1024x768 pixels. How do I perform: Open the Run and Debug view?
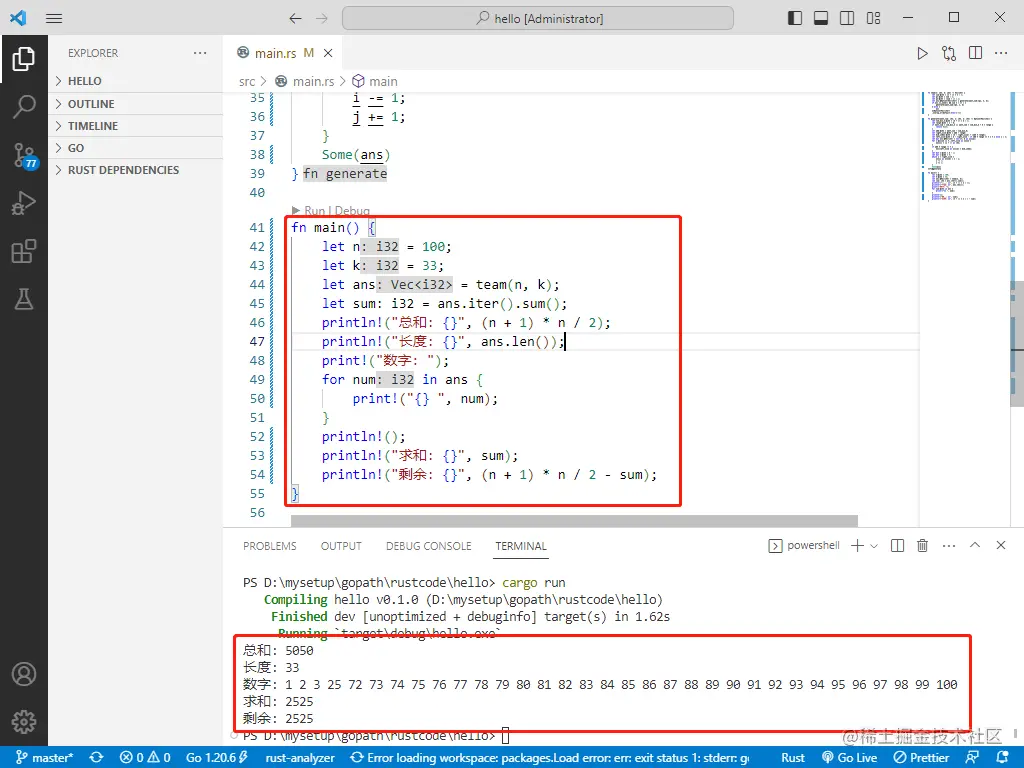pyautogui.click(x=24, y=203)
